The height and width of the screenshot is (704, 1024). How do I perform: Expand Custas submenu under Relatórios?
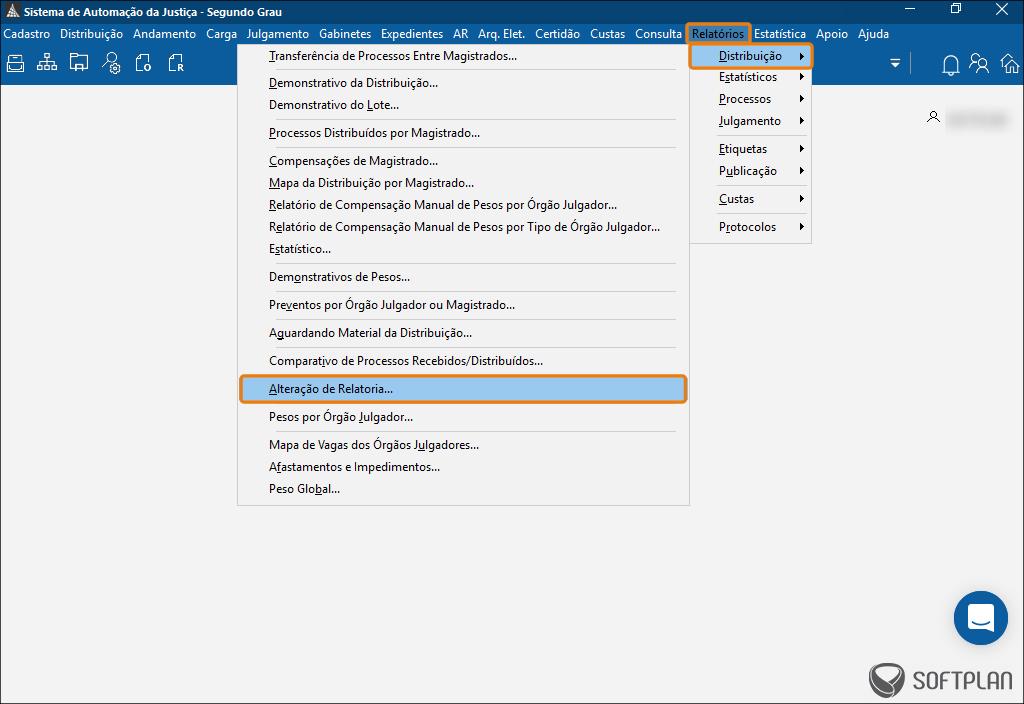[x=751, y=199]
